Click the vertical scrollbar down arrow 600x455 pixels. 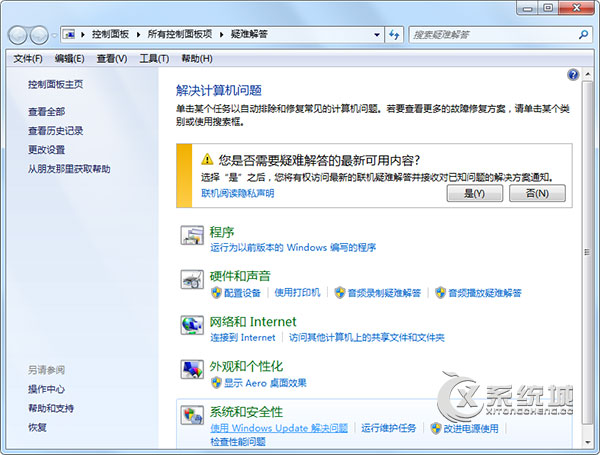[587, 442]
